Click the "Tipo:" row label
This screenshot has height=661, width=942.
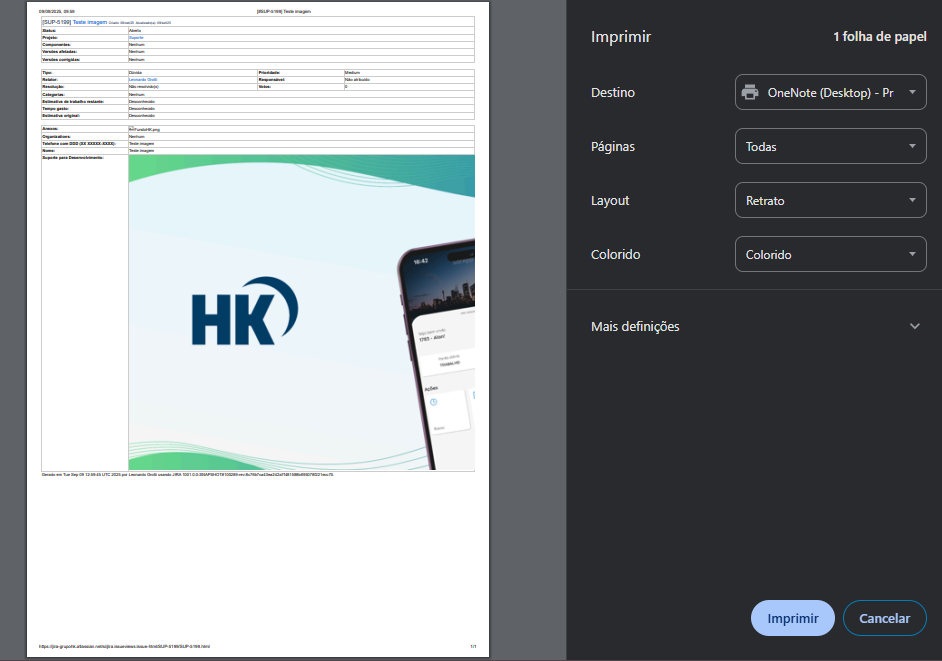pos(47,73)
